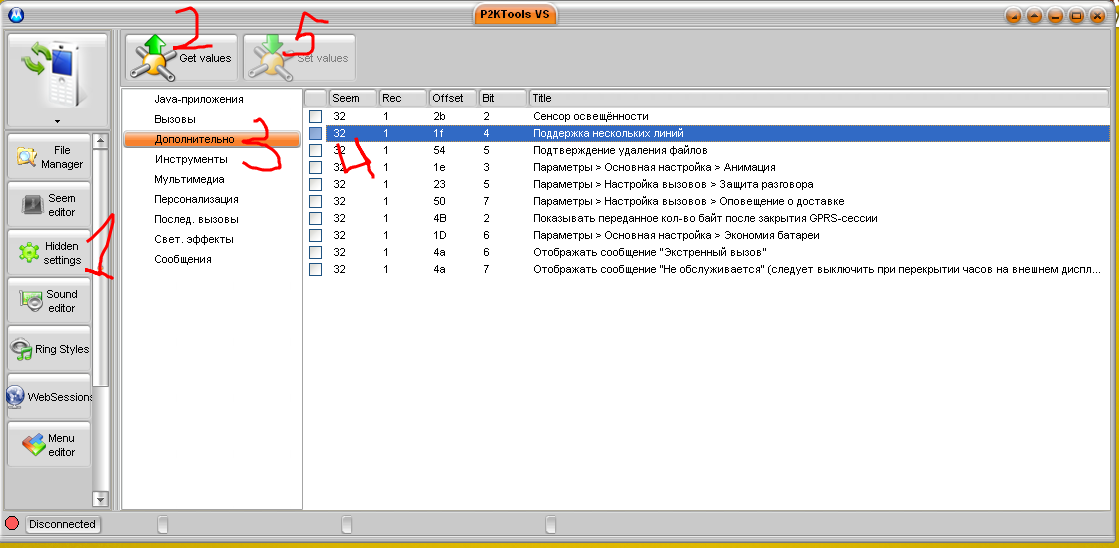Tick checkbox for Подтверждение удаления файлов
The image size is (1119, 548).
[x=315, y=150]
